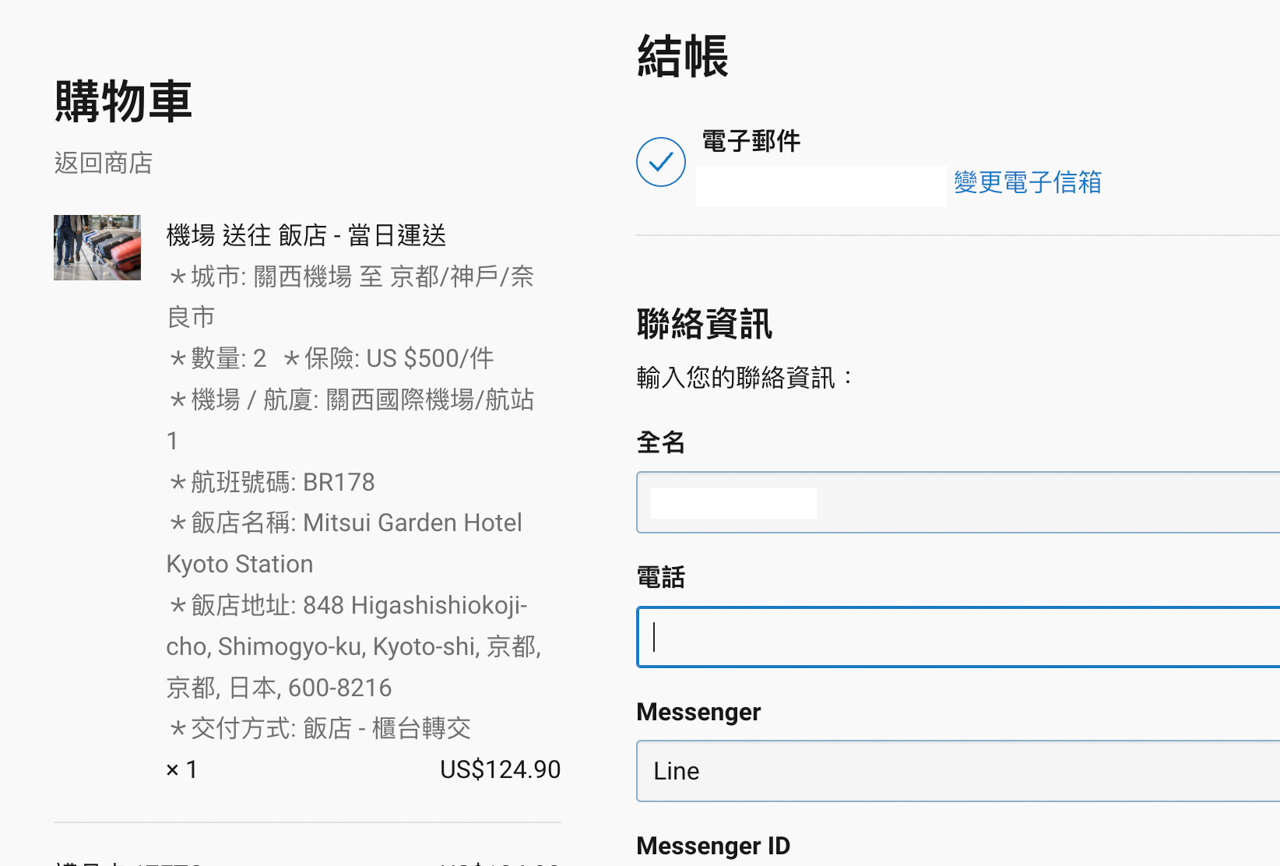The height and width of the screenshot is (866, 1280).
Task: Click the US$124.90 item price
Action: click(500, 770)
